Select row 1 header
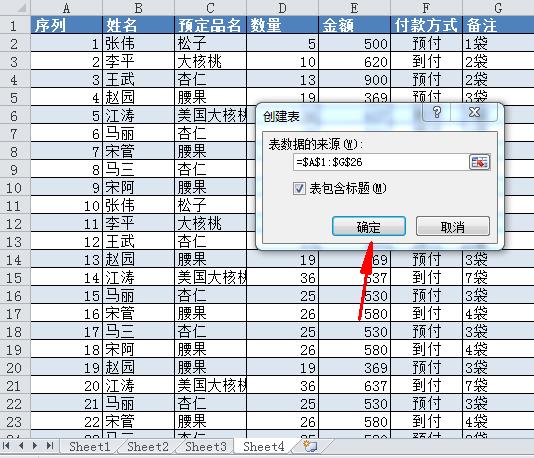This screenshot has width=534, height=458. [15, 25]
